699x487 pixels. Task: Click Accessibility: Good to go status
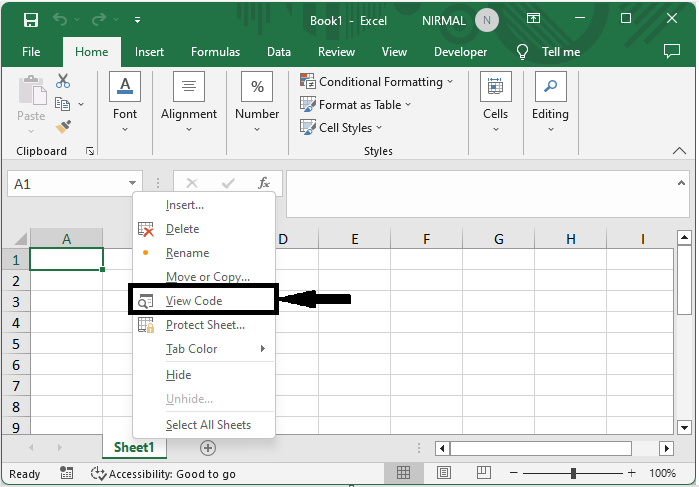pos(163,474)
